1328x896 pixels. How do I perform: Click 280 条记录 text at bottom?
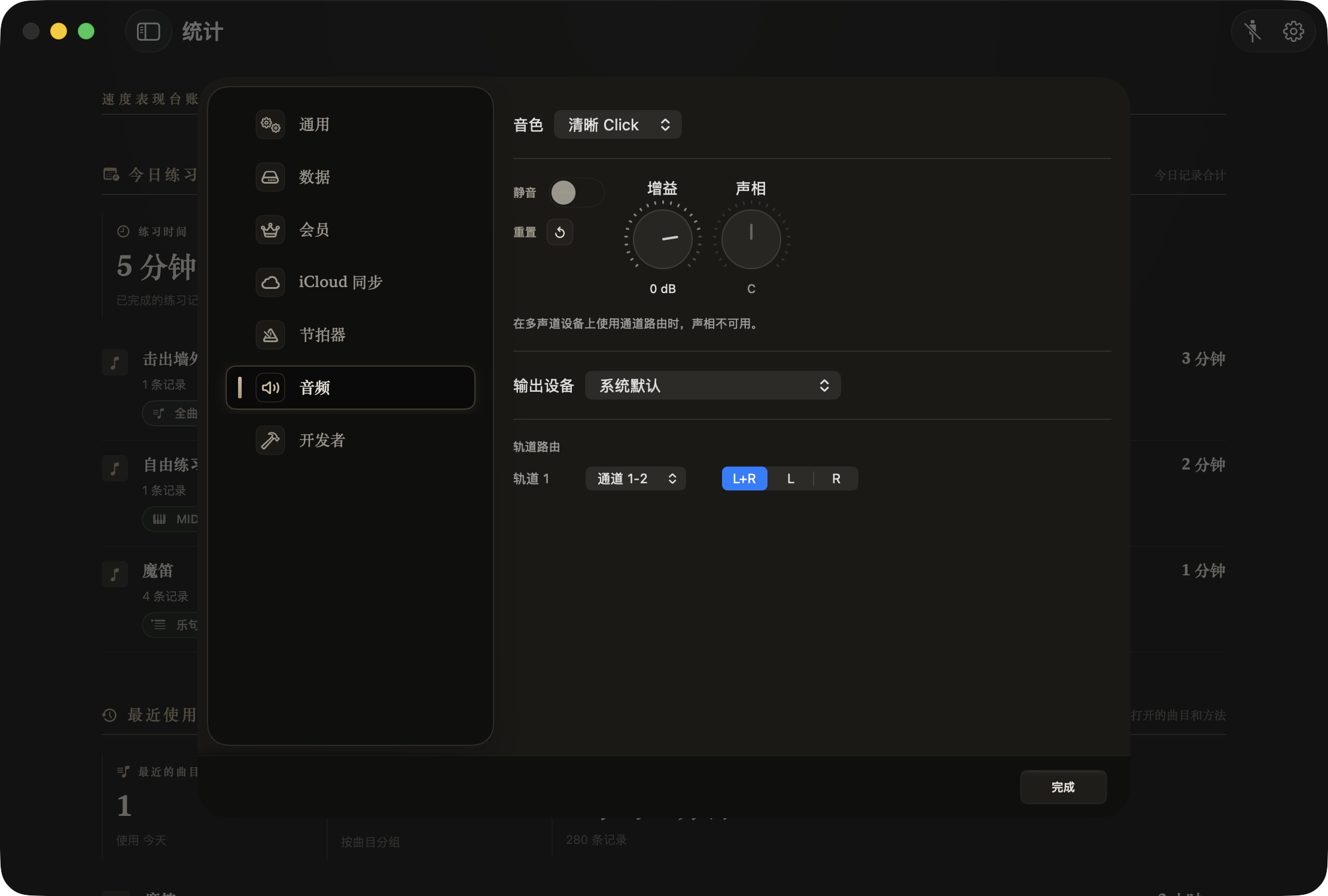tap(596, 840)
